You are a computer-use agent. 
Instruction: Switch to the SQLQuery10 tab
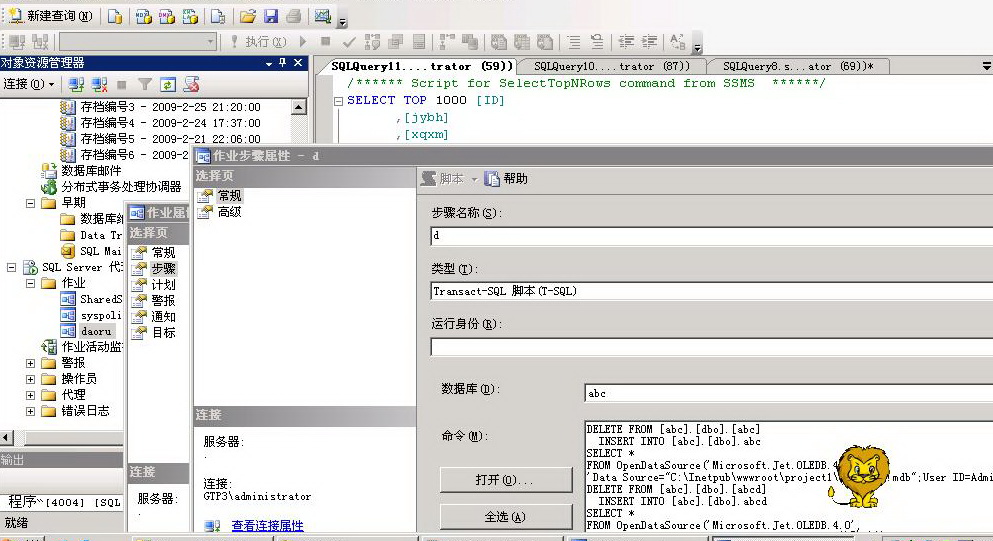point(612,66)
